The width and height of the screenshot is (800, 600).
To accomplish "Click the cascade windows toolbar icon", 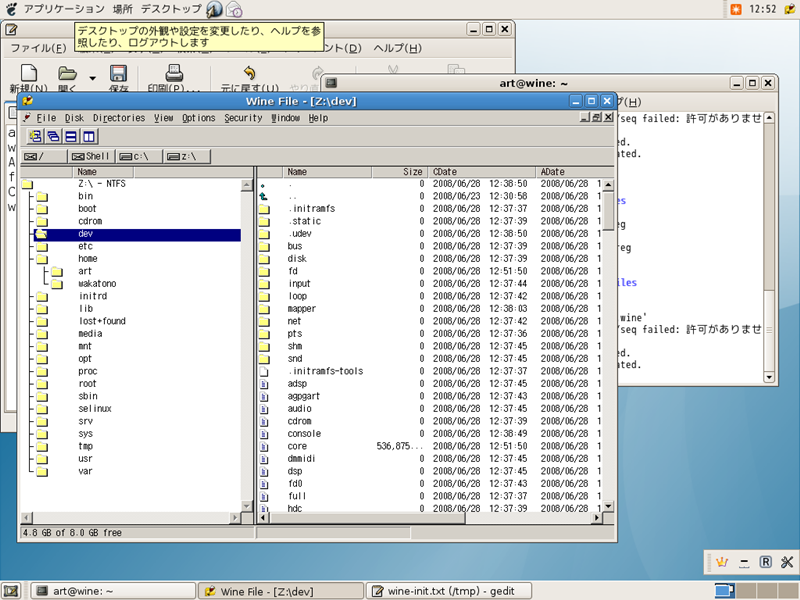I will pos(53,136).
